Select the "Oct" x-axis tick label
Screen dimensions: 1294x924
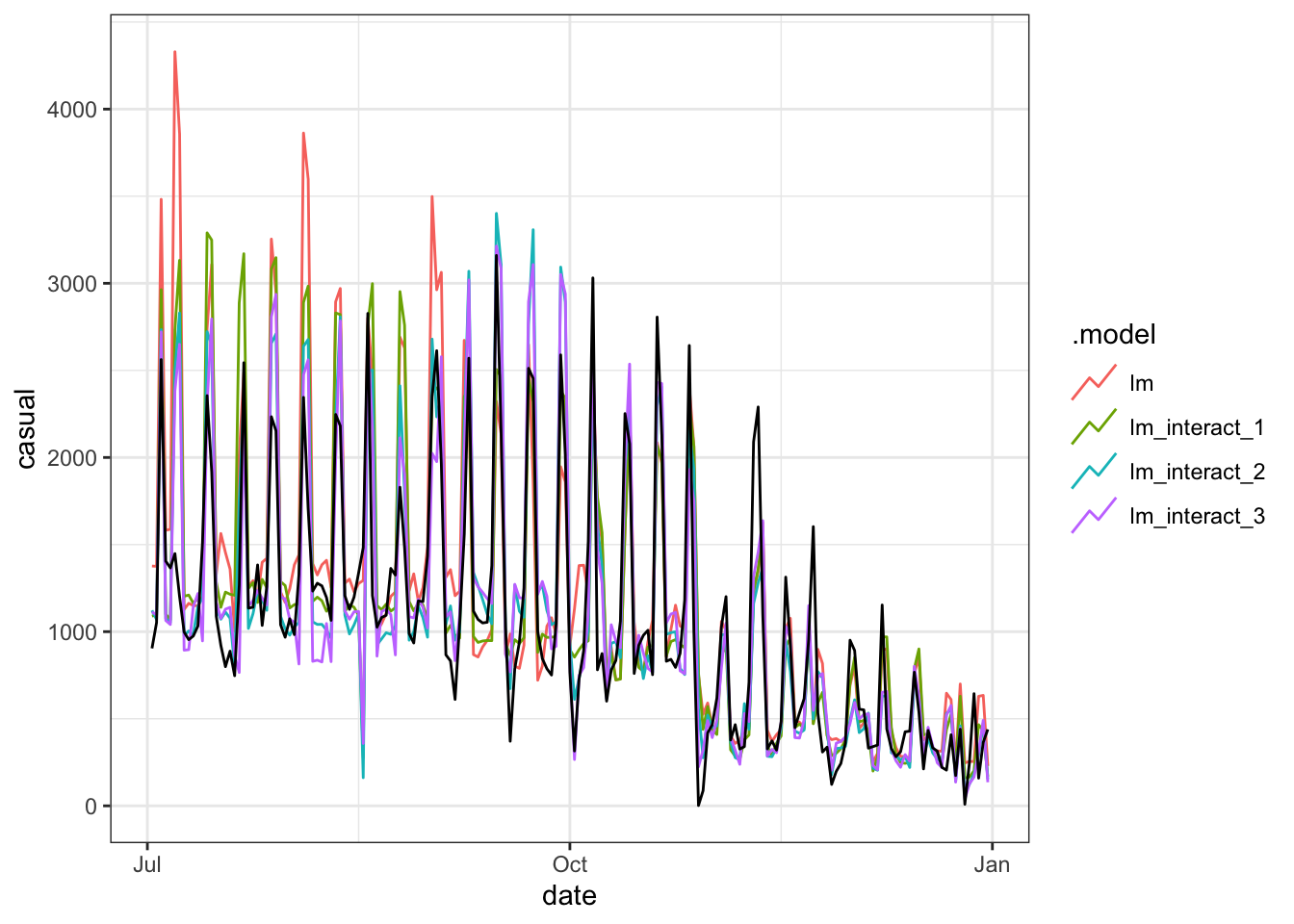click(x=570, y=864)
